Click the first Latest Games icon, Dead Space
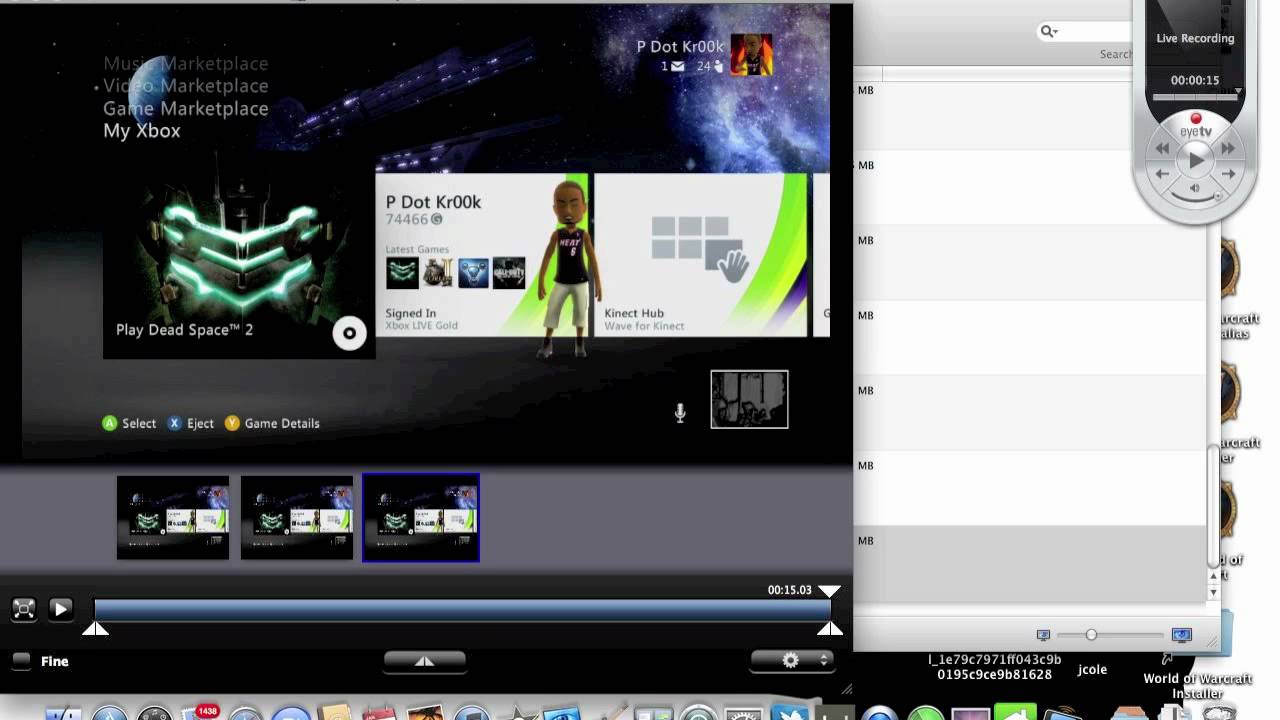The width and height of the screenshot is (1280, 720). pyautogui.click(x=402, y=273)
